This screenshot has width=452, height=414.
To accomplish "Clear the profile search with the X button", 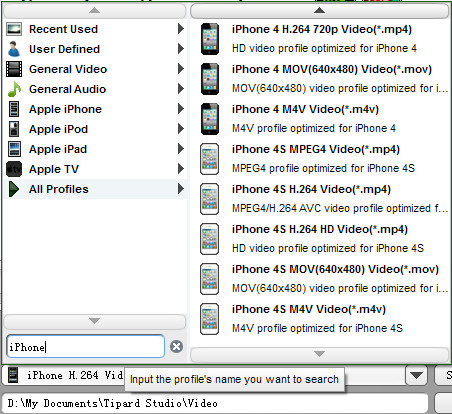I will (x=176, y=347).
